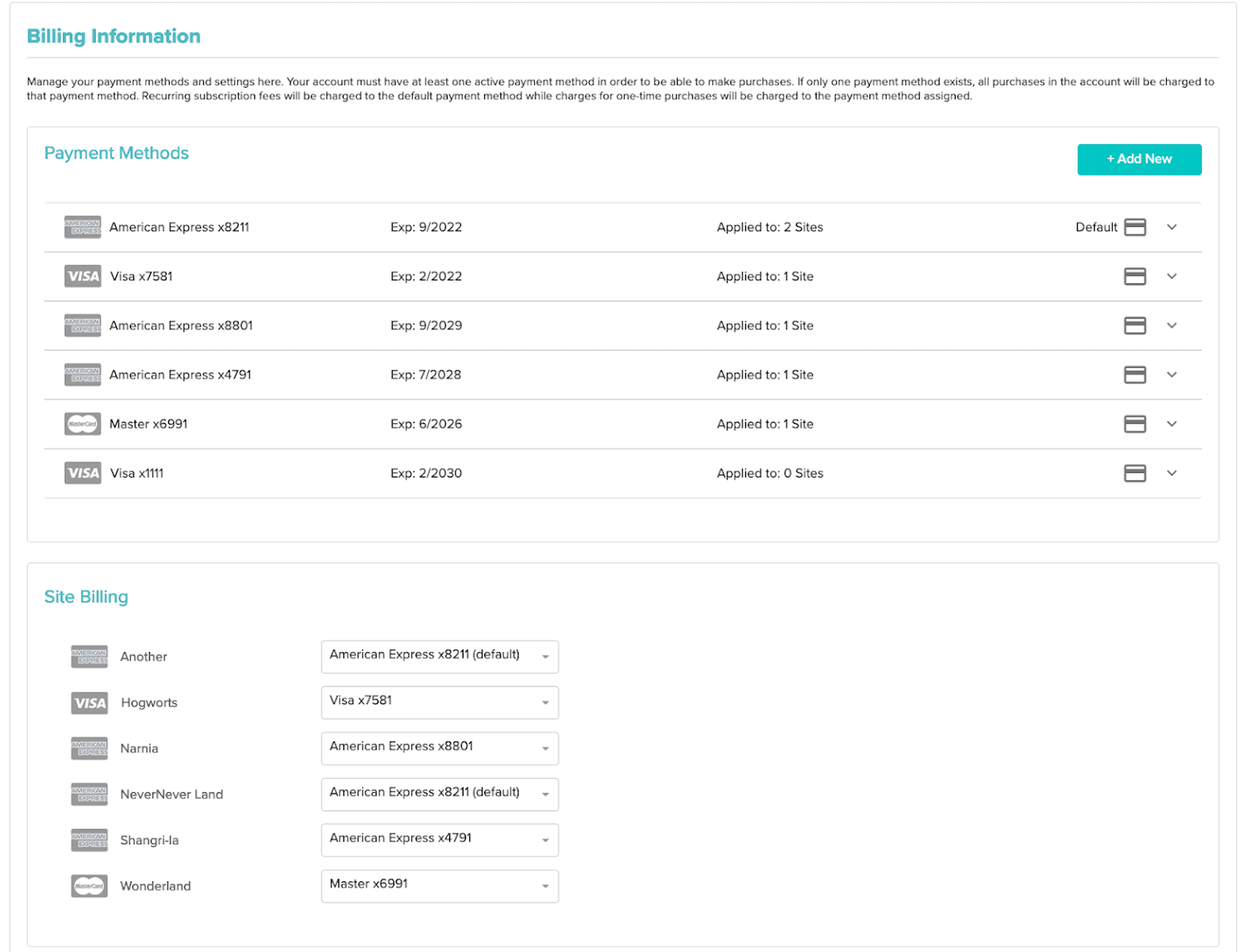Expand the Visa x1111 row chevron

click(1172, 473)
